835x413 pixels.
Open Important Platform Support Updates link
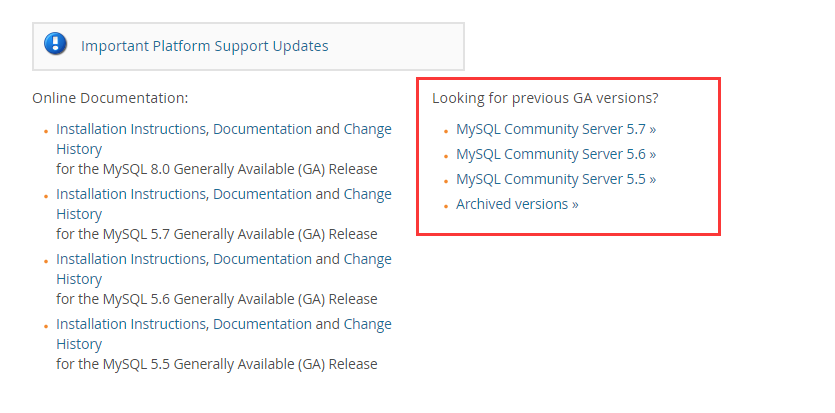204,46
